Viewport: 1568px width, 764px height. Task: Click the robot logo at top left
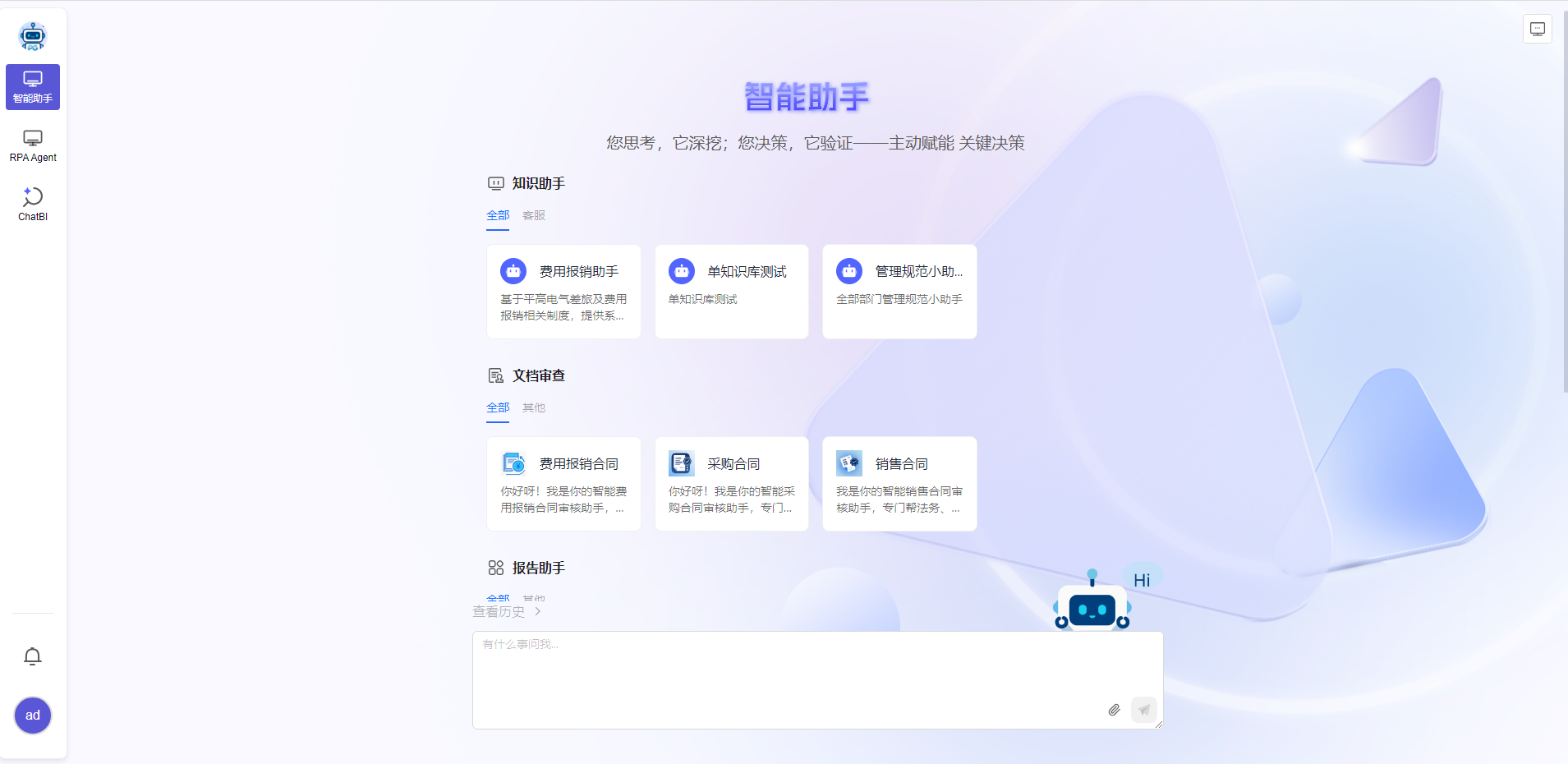click(x=33, y=35)
